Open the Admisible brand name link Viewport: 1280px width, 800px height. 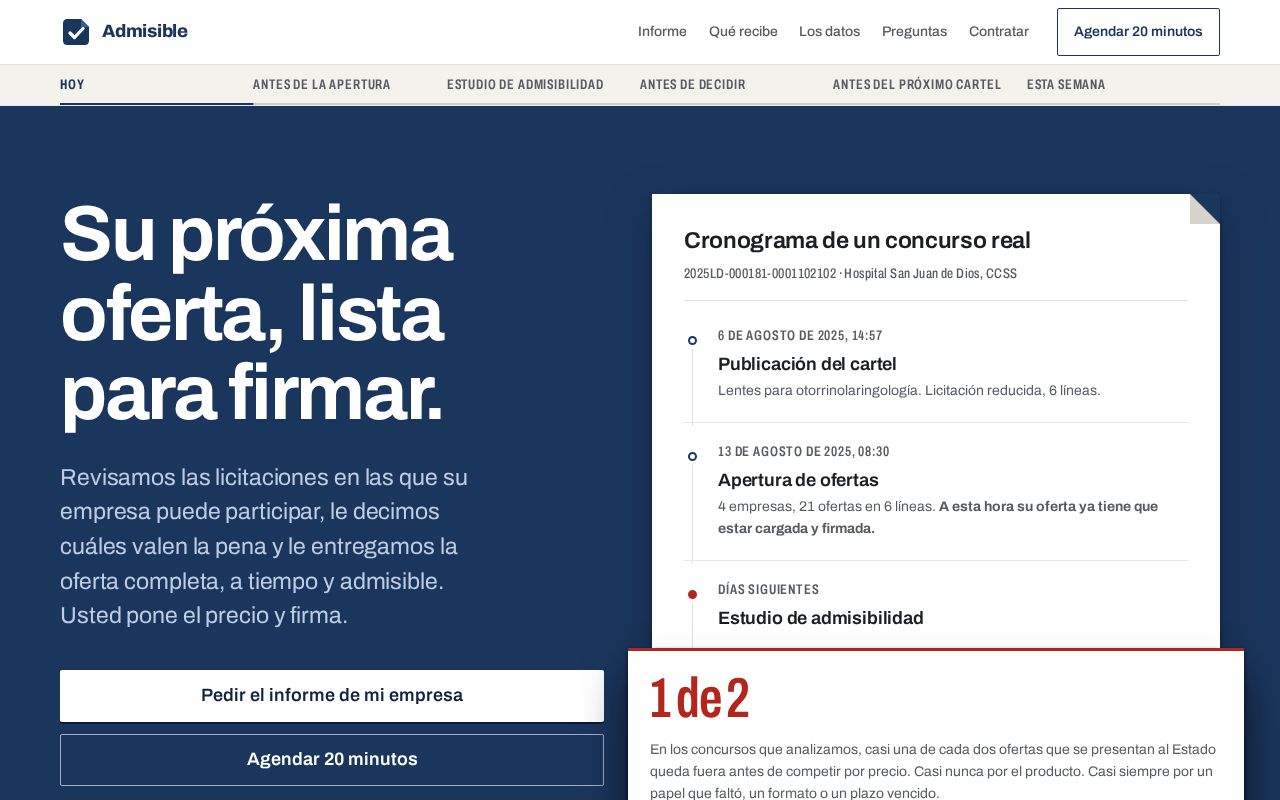(x=144, y=31)
